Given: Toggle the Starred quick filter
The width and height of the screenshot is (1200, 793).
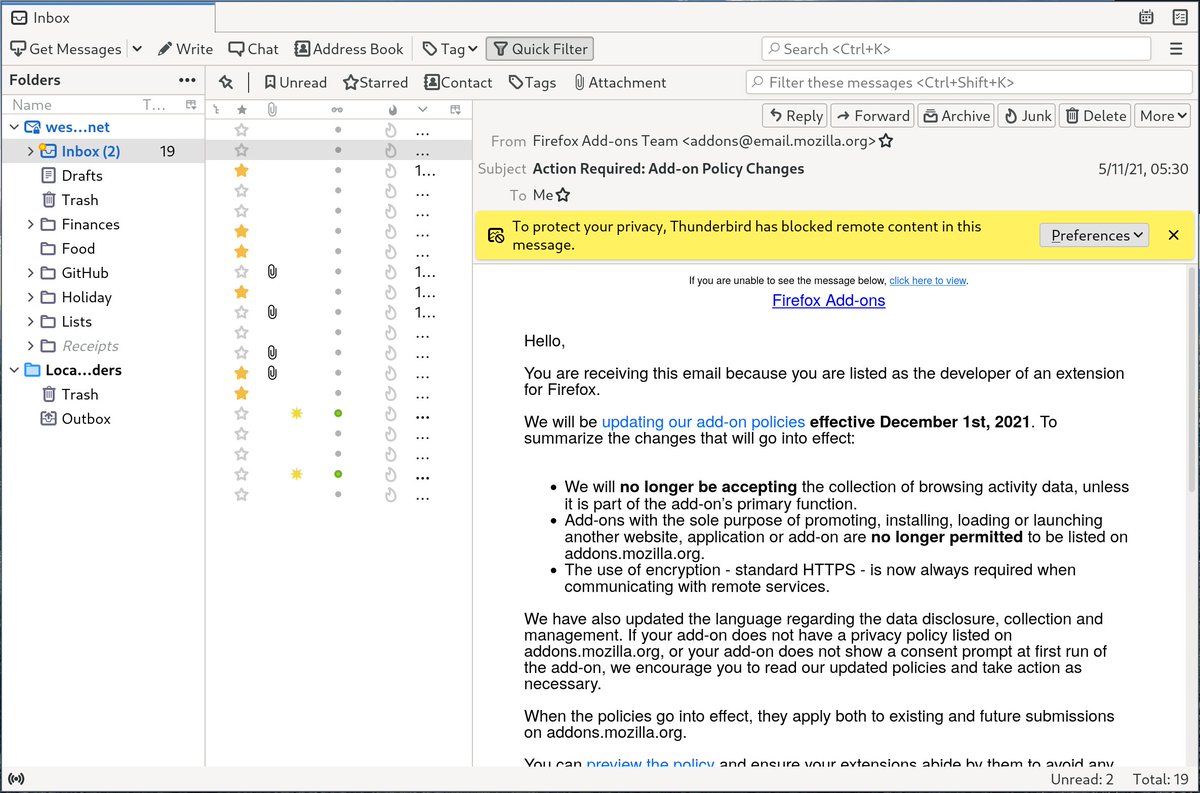Looking at the screenshot, I should coord(375,82).
